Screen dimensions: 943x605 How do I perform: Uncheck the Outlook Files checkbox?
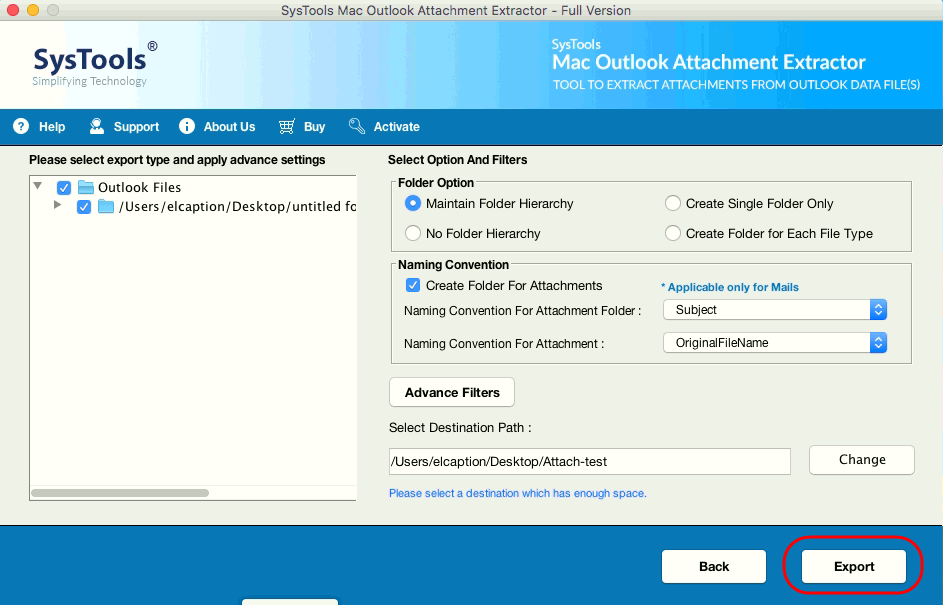[x=64, y=188]
